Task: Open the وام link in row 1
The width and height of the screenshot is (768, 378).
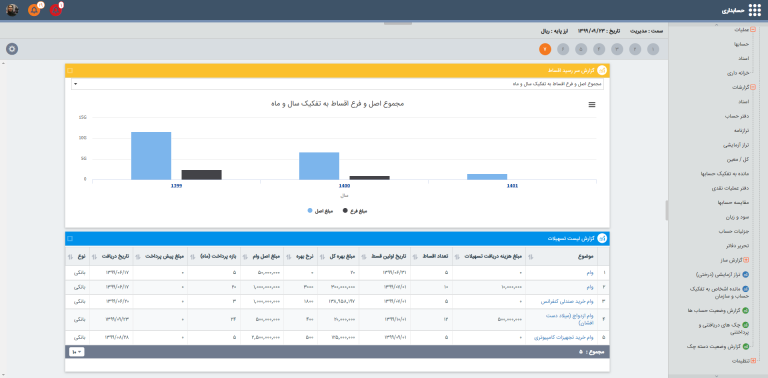Action: (x=590, y=272)
